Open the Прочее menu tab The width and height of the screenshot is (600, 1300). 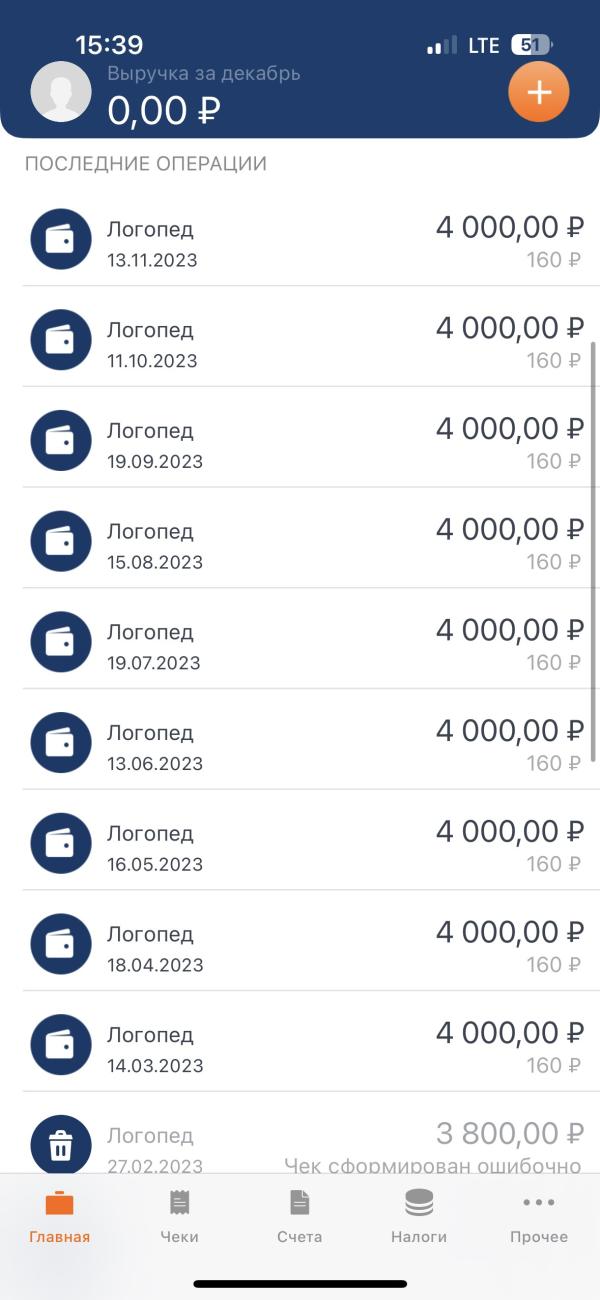(539, 1216)
